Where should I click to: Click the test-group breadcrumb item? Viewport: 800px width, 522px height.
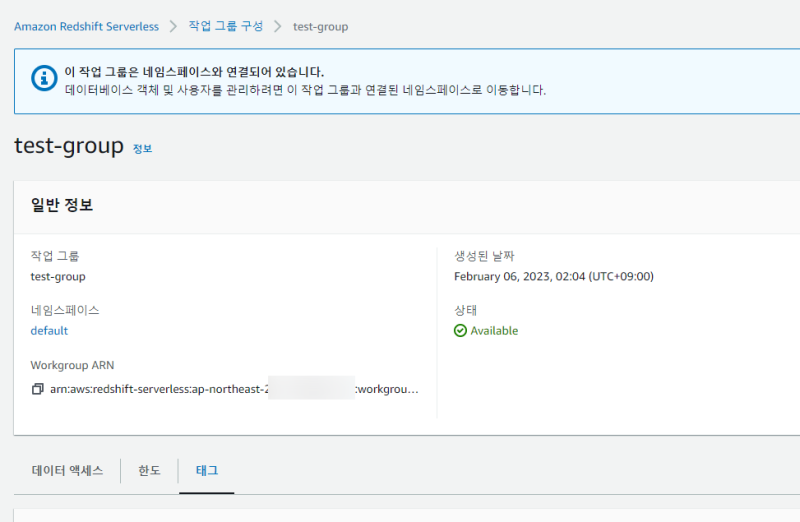[x=320, y=27]
